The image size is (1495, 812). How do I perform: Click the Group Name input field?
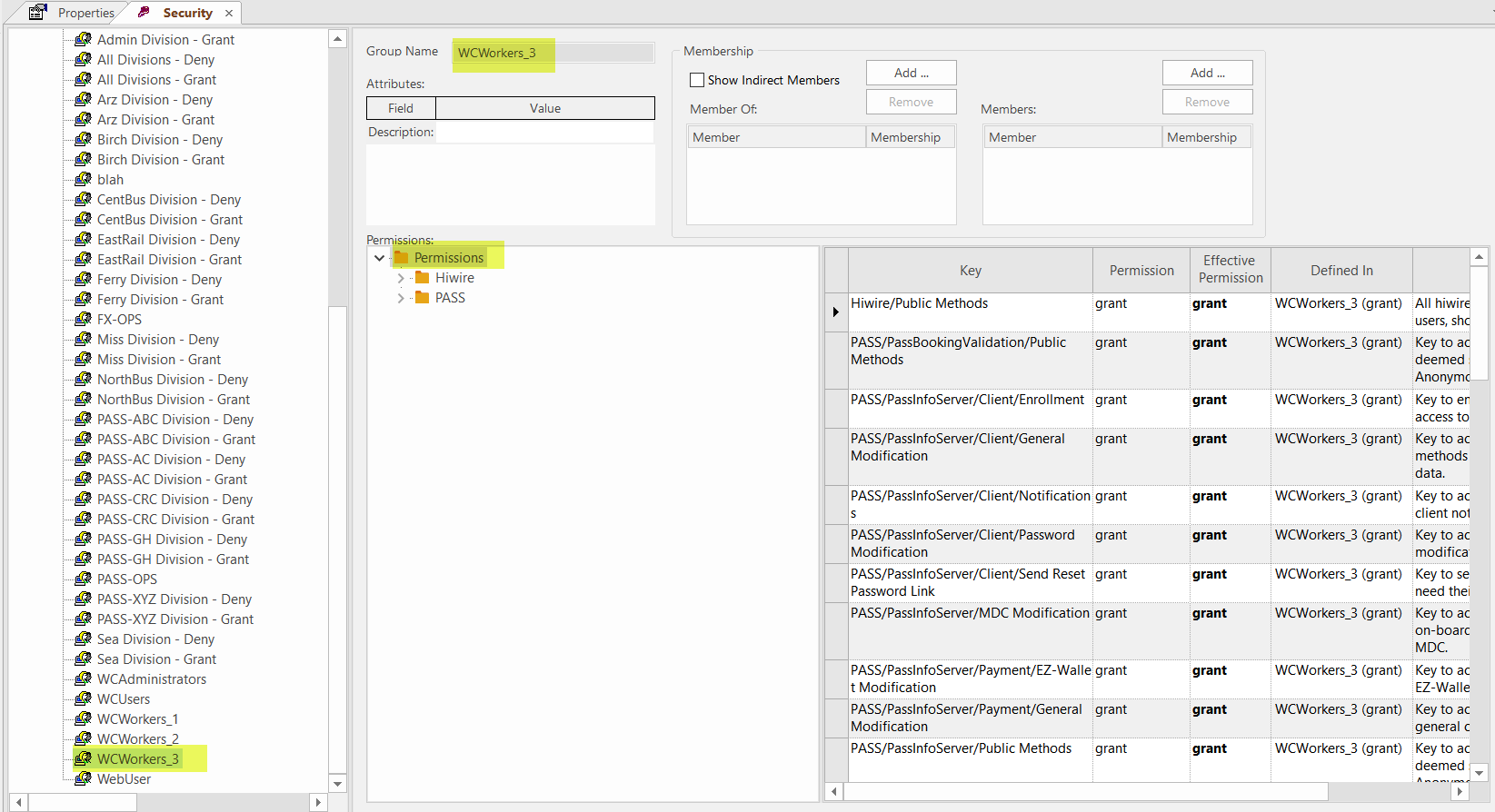tap(553, 53)
